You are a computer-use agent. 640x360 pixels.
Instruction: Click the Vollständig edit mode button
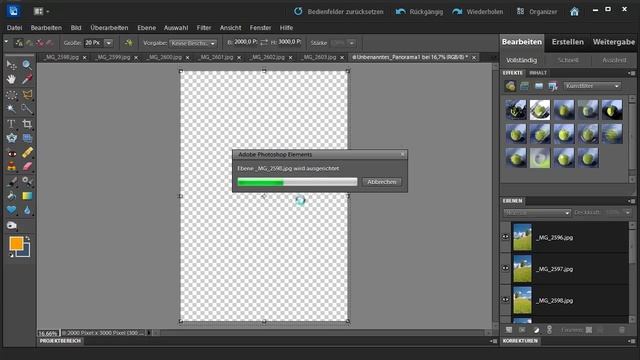[521, 60]
